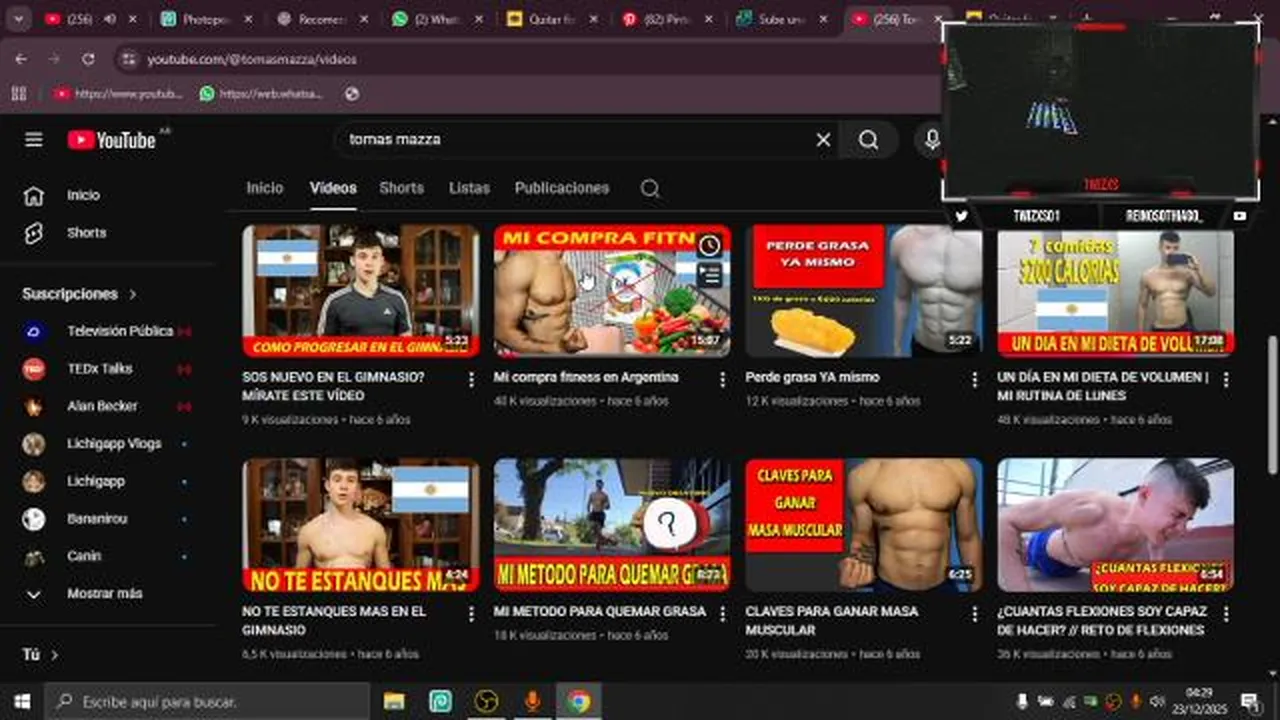
Task: Open options menu for MI METODO PARA QUEMAR GRASA
Action: 722,613
